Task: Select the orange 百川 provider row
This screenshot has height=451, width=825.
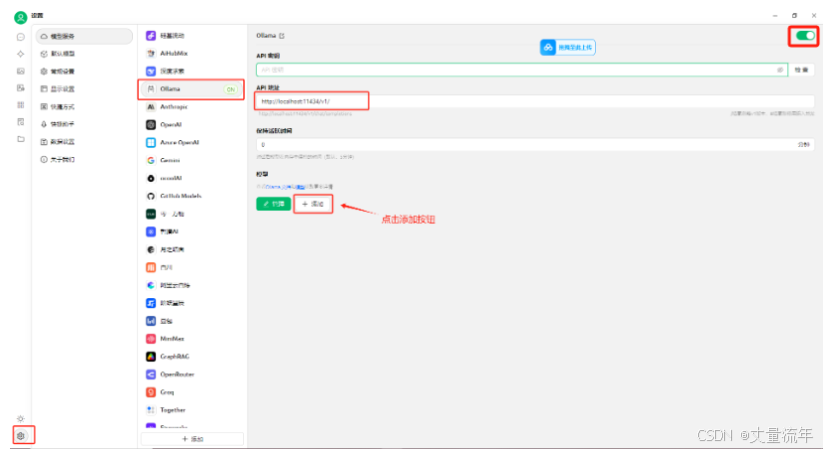Action: pos(192,267)
